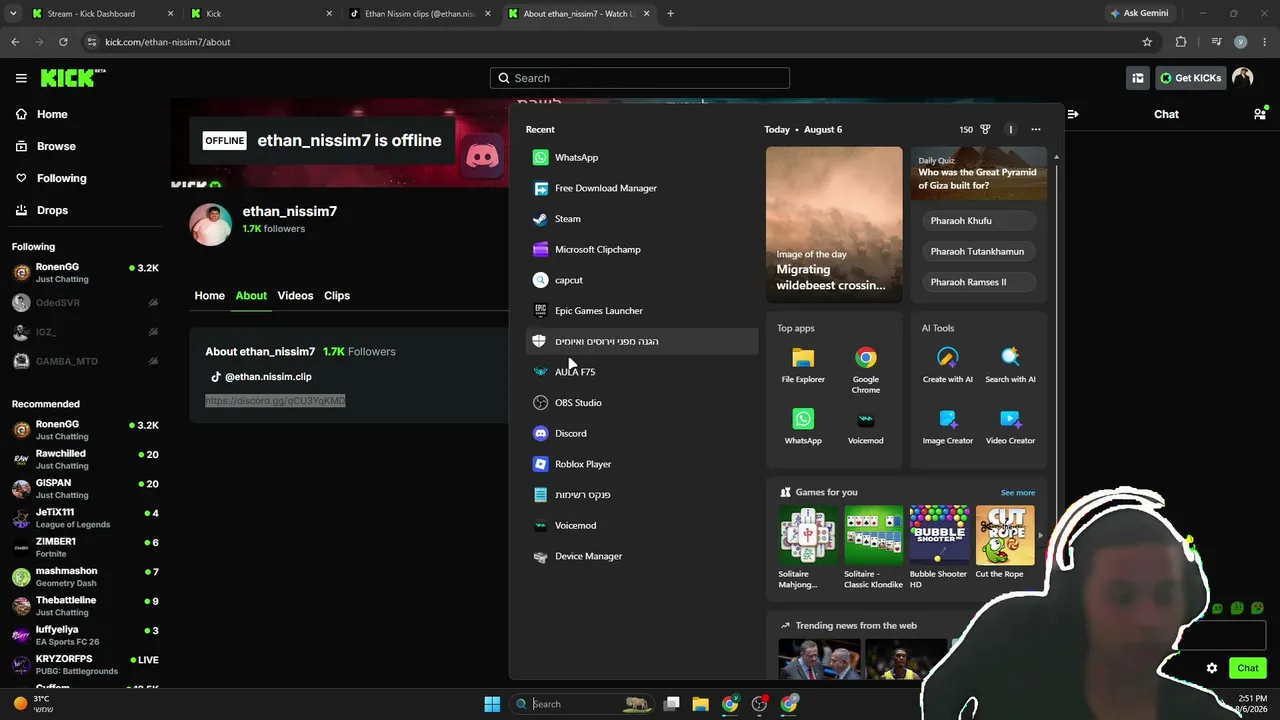
Task: Switch to Ethan Nissim clips TikTok tab
Action: click(x=419, y=14)
